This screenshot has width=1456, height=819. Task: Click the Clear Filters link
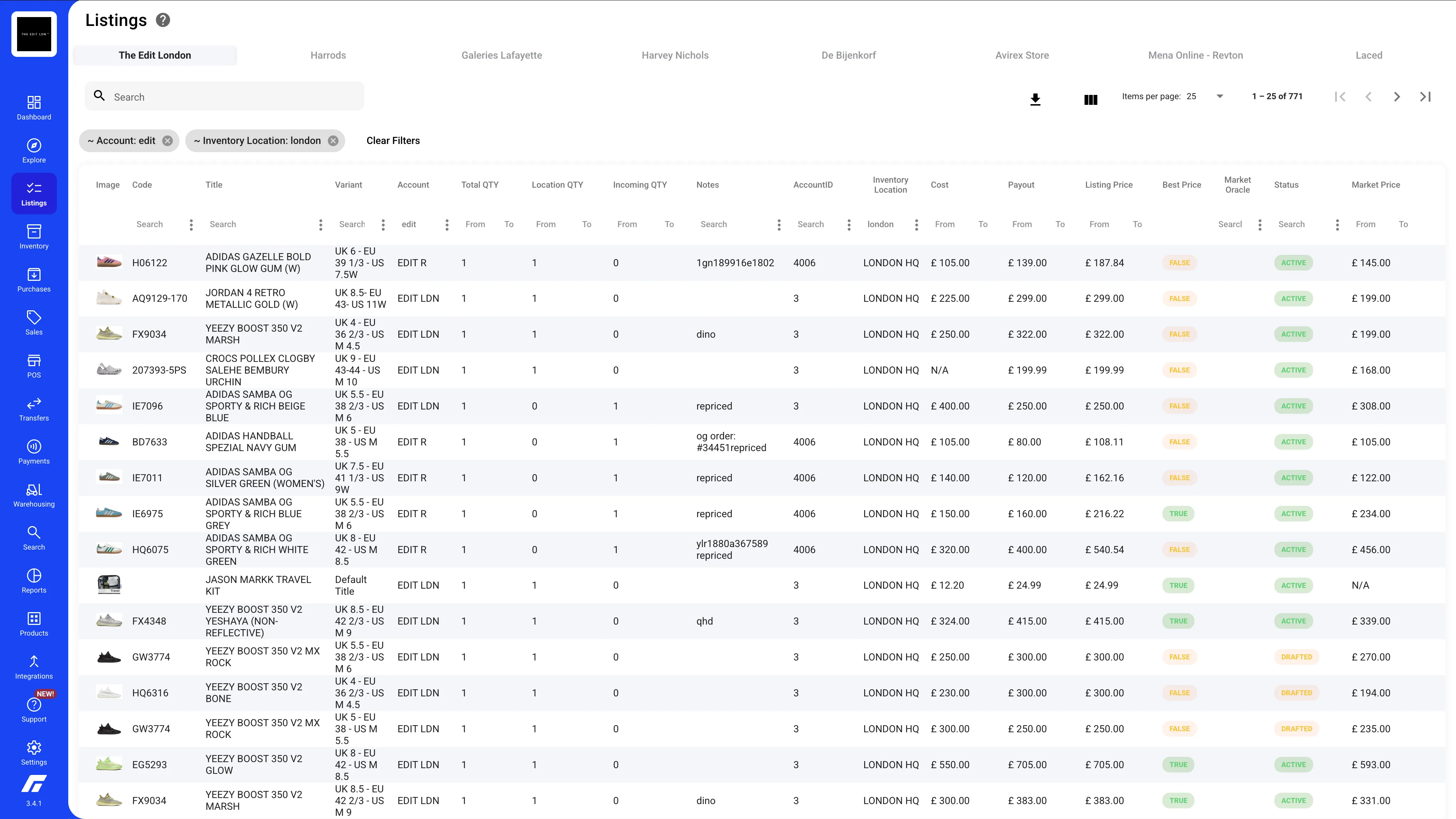(393, 141)
